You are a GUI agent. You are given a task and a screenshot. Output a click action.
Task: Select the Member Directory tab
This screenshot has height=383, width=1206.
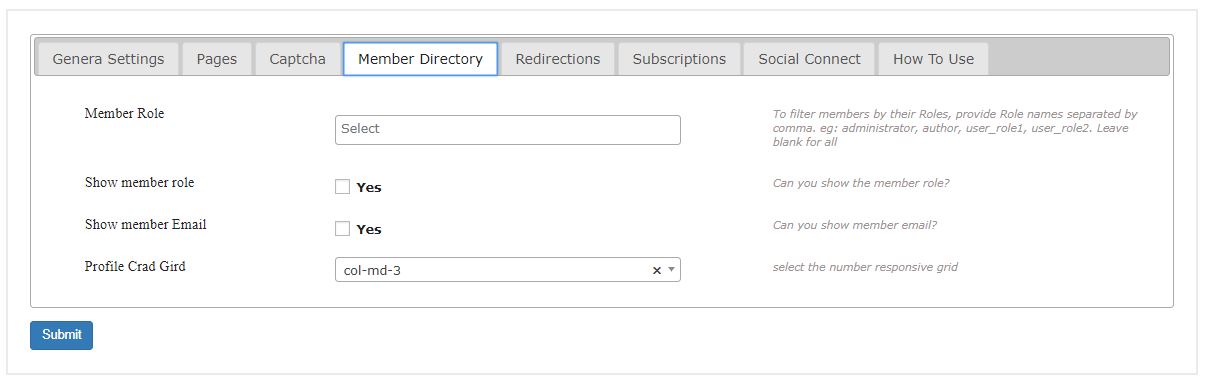coord(420,59)
